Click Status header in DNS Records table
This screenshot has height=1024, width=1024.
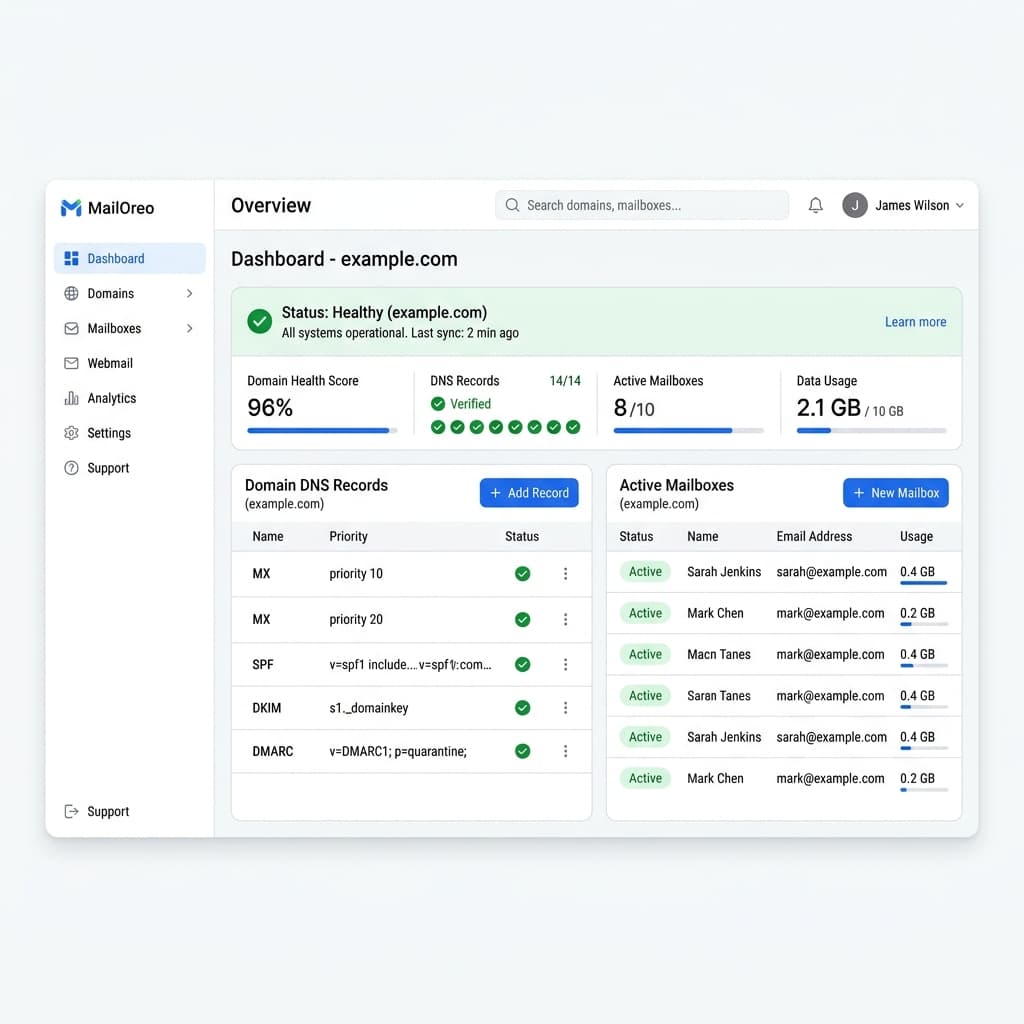click(522, 536)
